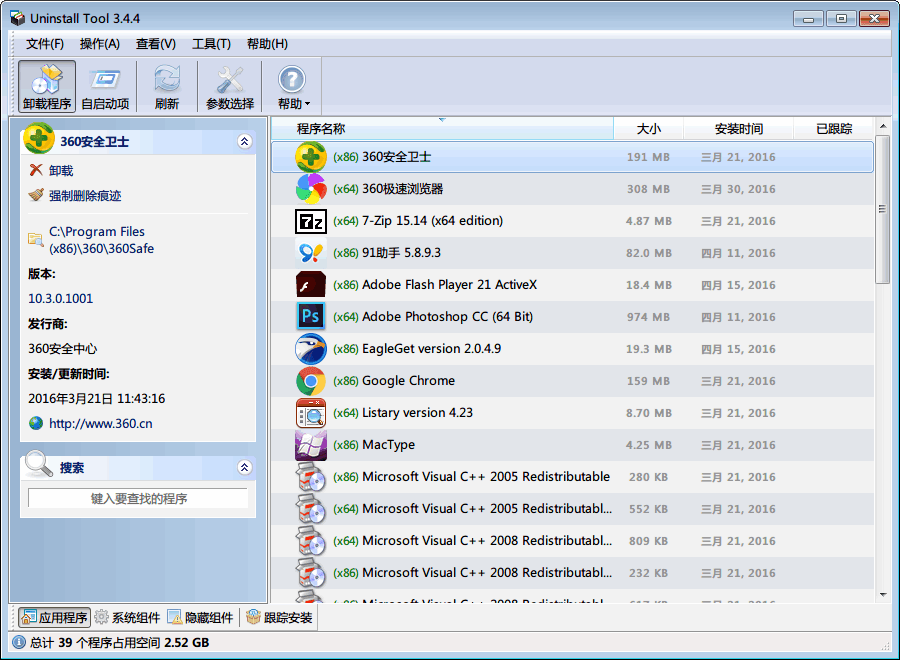Select the EagleGet eagle icon
900x660 pixels.
click(x=311, y=349)
